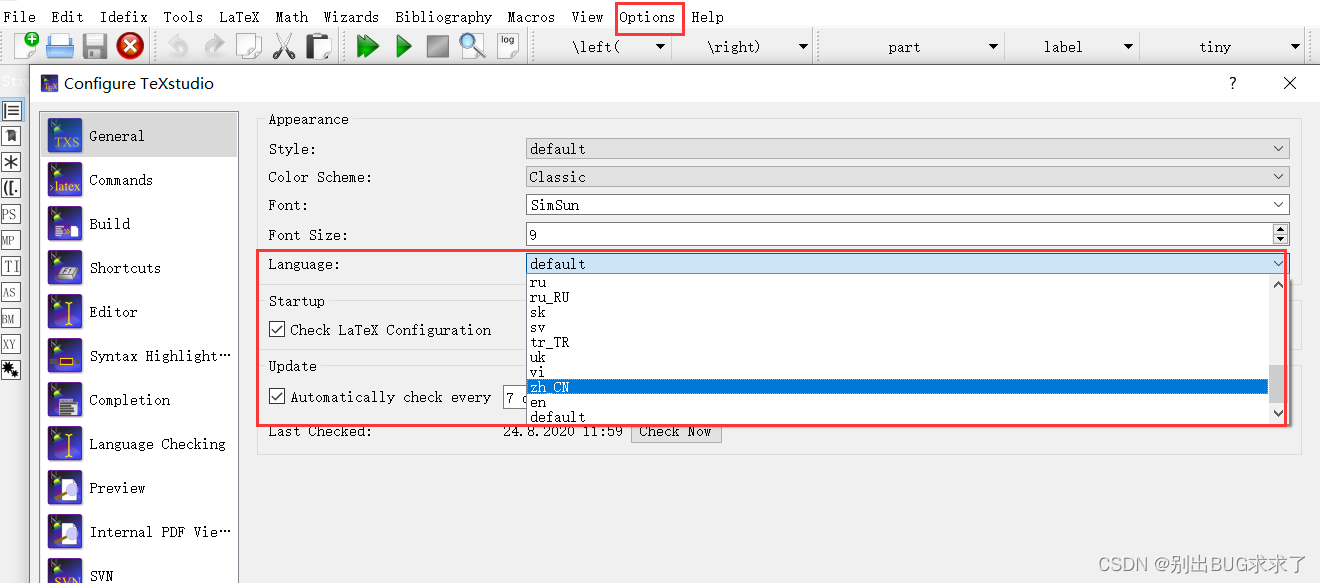Select the General configuration category

tap(140, 136)
